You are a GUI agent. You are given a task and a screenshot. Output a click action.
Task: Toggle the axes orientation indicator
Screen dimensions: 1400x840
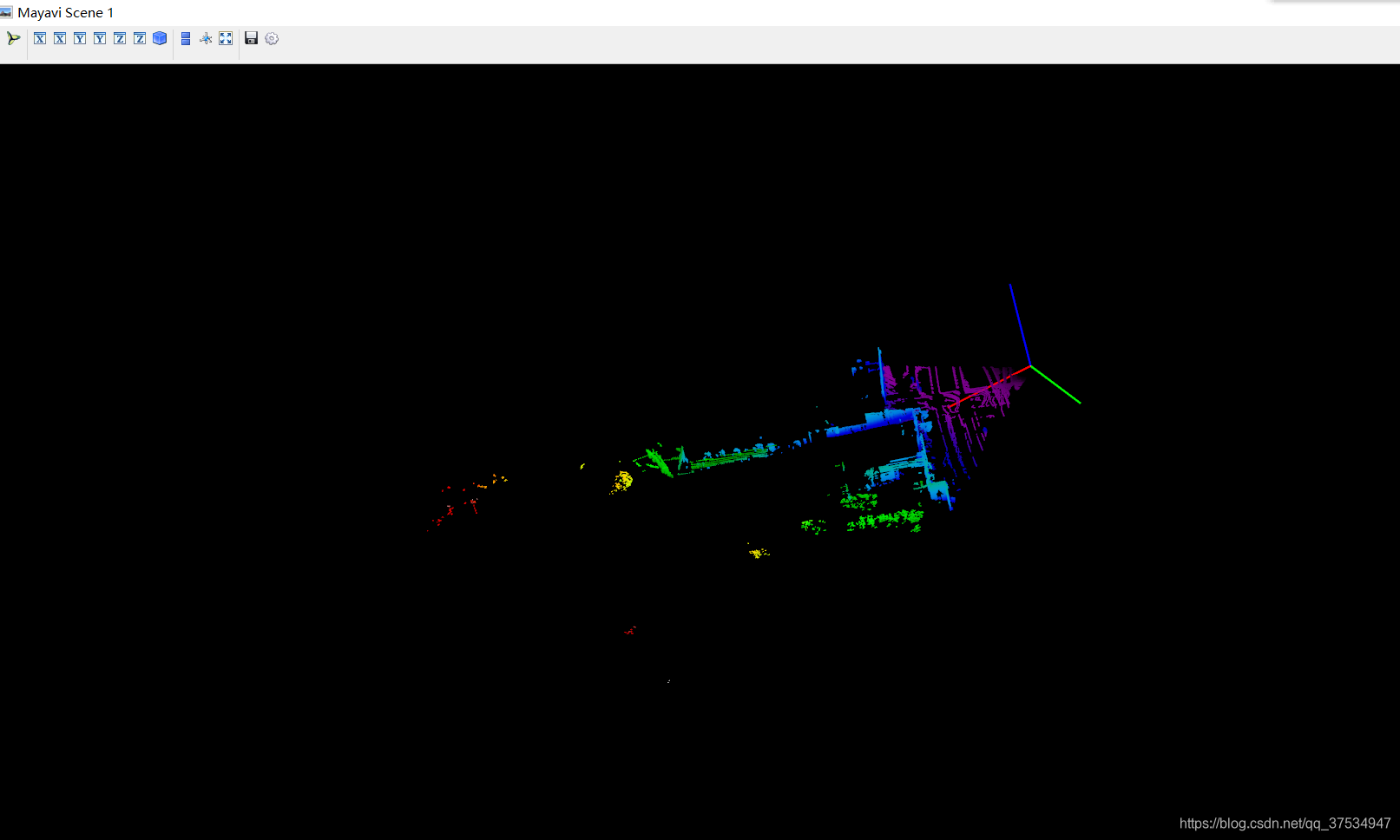click(x=205, y=38)
